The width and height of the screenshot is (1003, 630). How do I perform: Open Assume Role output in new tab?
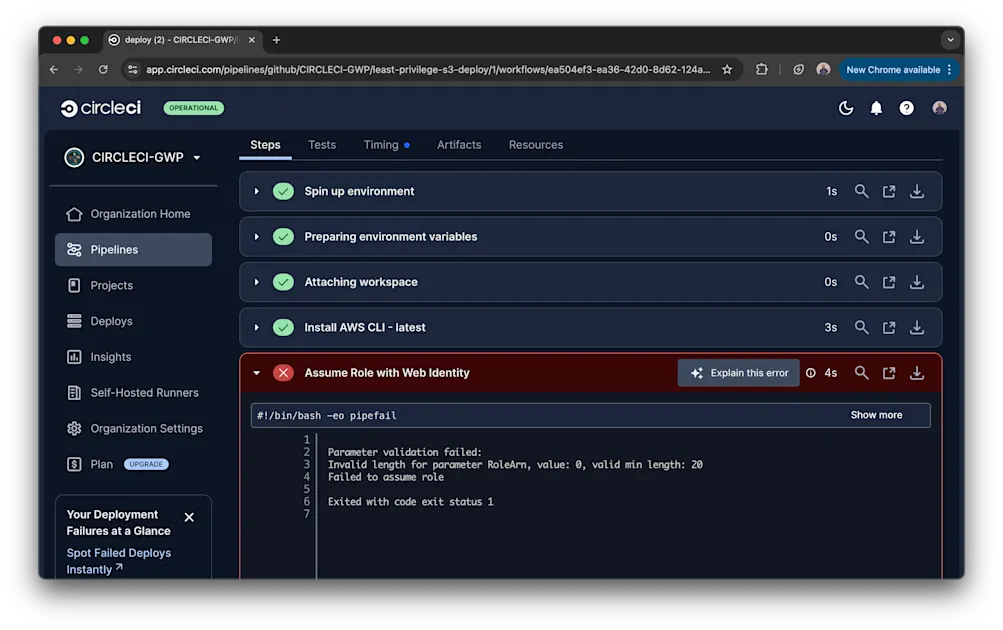889,373
